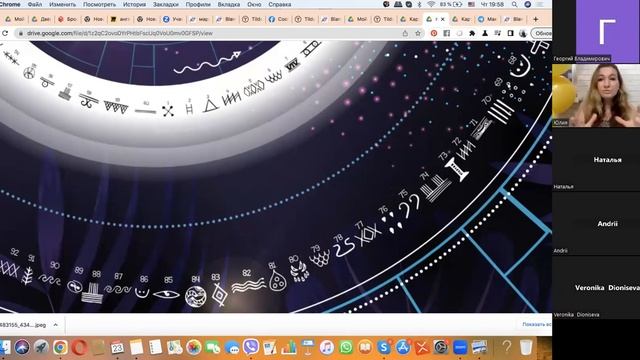This screenshot has height=360, width=640.
Task: Open Music from the Dock
Action: [x=327, y=347]
